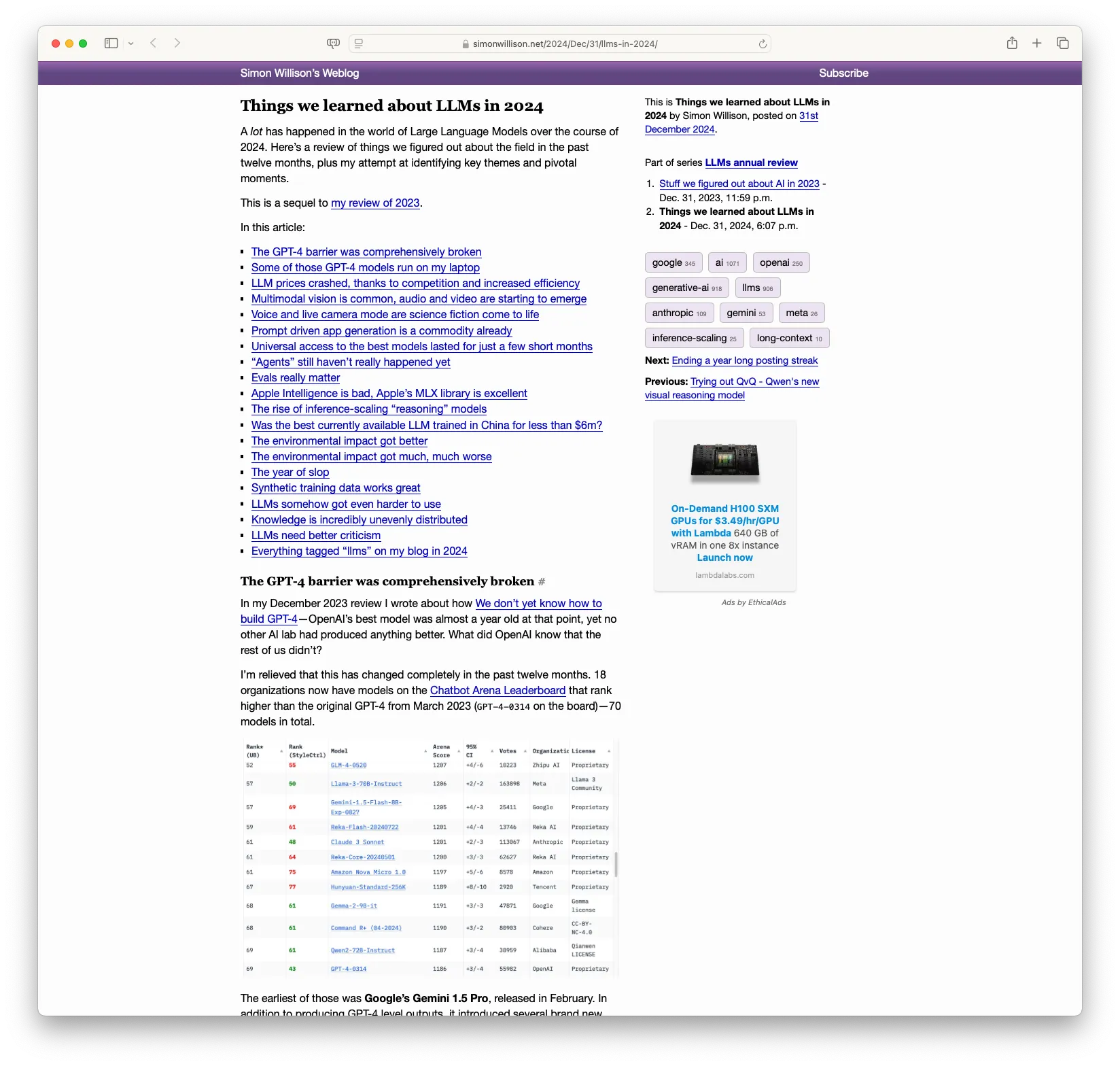Viewport: 1120px width, 1066px height.
Task: Click the address bar URL field
Action: 560,44
